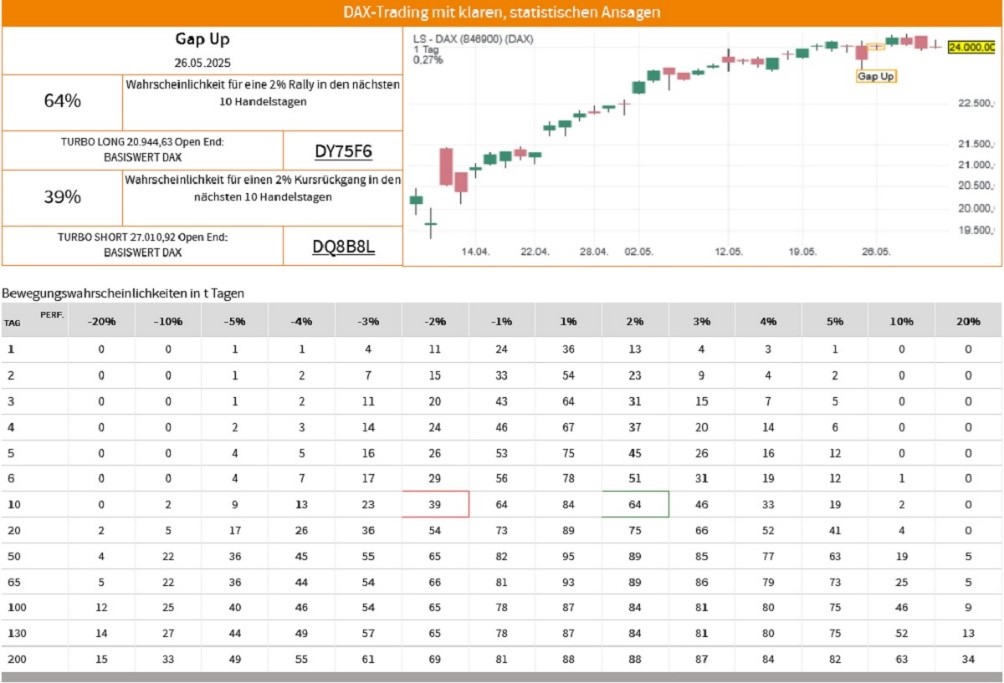
Task: Click the orange DAX-Trading header banner
Action: [x=502, y=13]
